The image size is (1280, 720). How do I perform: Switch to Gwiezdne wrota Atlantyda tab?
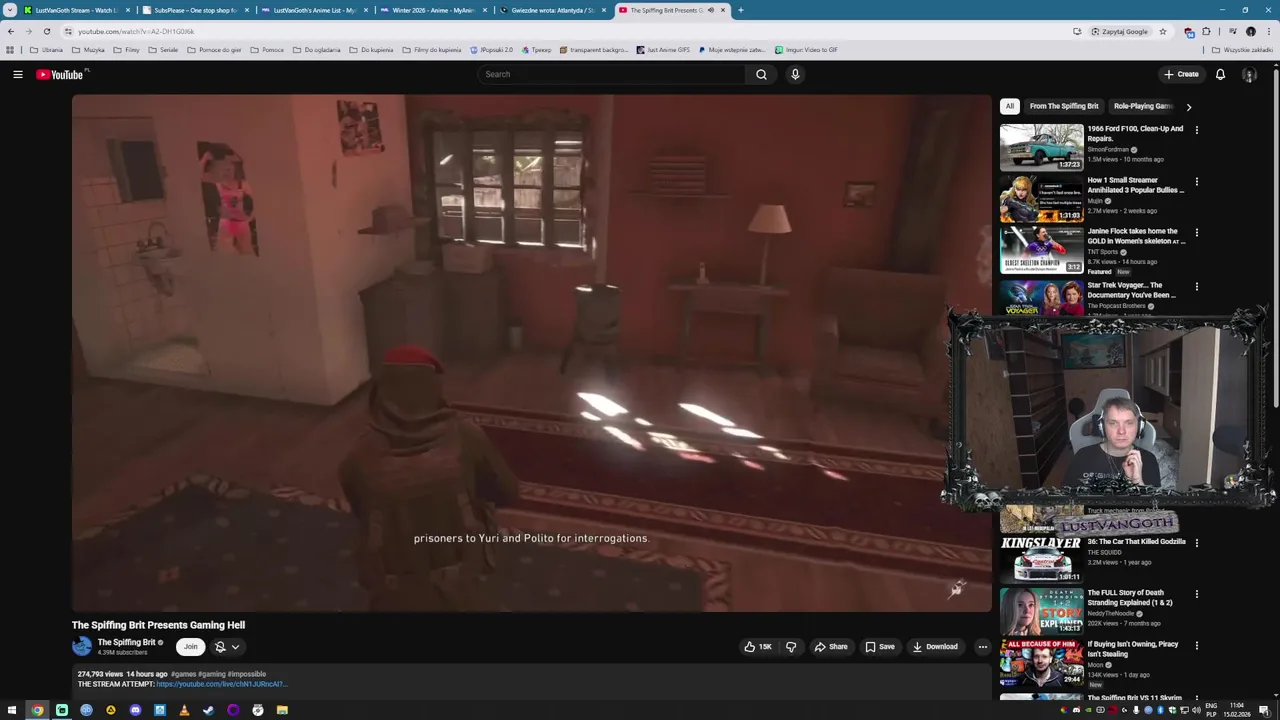click(552, 10)
